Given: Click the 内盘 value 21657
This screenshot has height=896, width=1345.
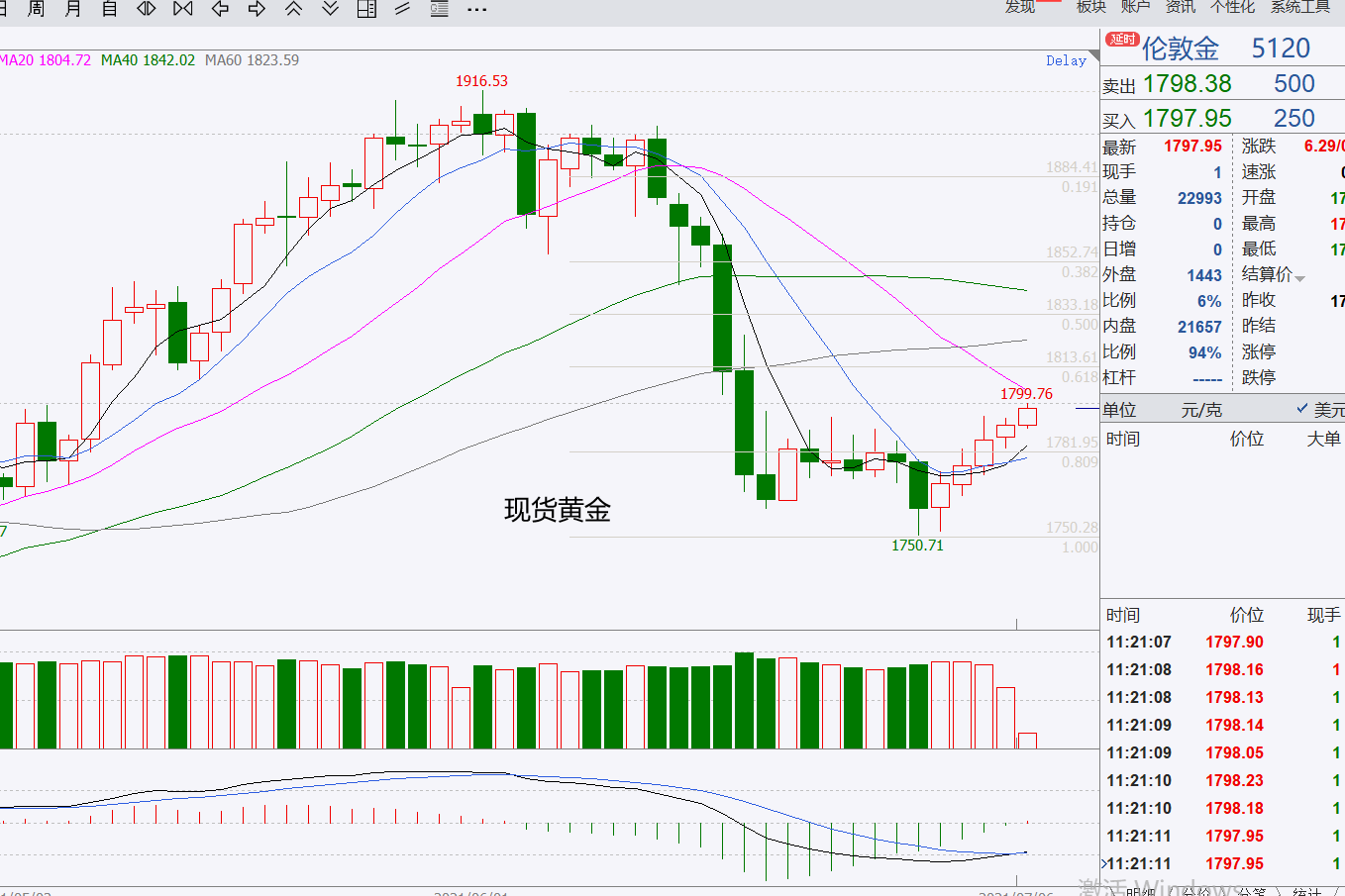Looking at the screenshot, I should [x=1199, y=327].
